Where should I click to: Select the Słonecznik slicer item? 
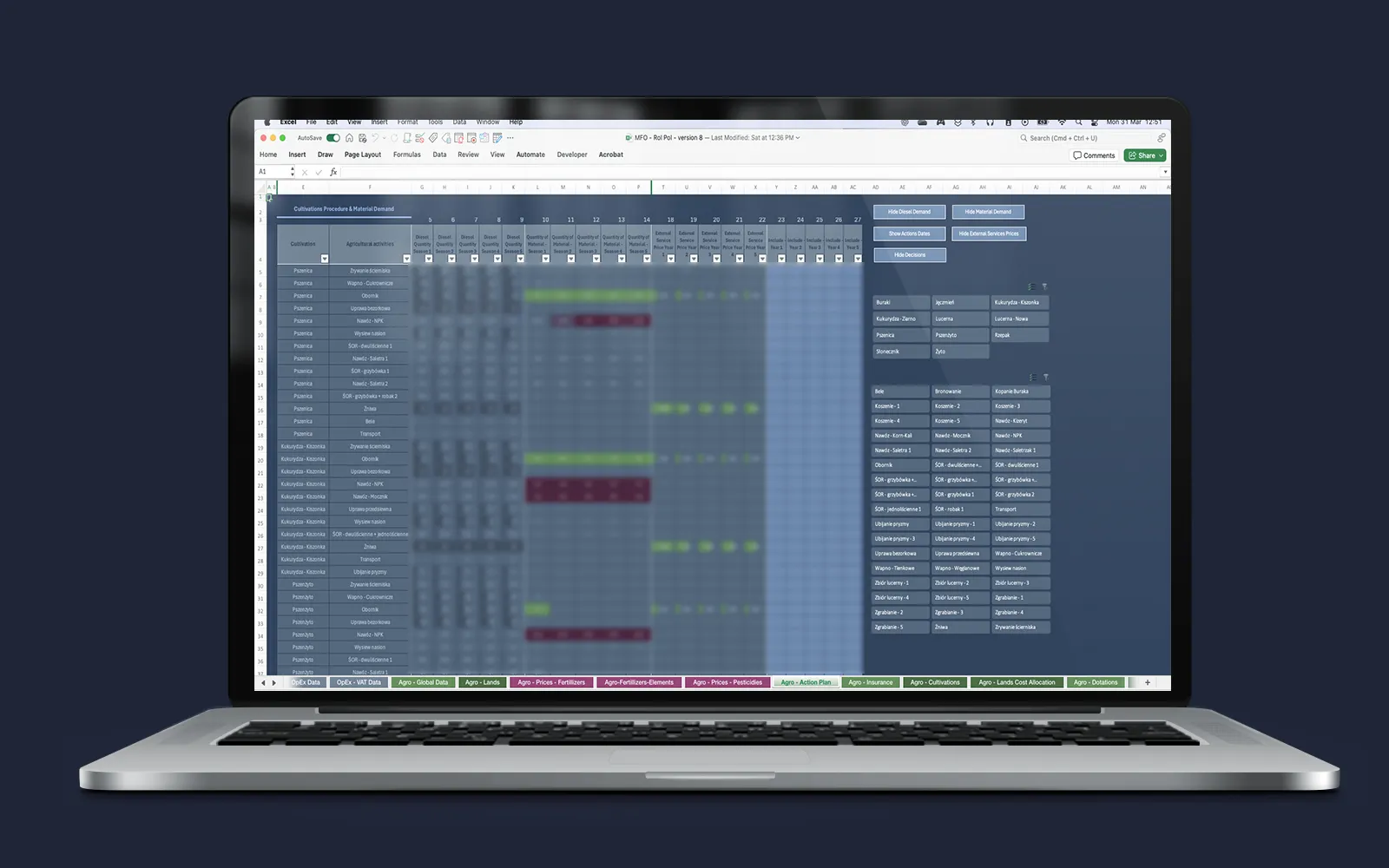(900, 352)
